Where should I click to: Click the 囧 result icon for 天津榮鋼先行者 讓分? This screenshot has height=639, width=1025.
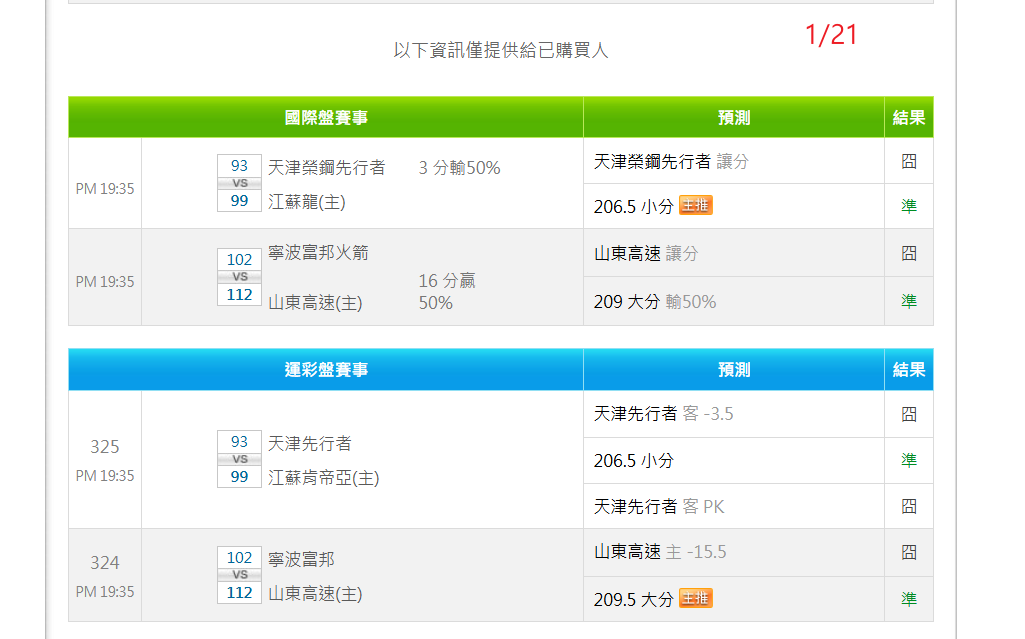click(908, 161)
